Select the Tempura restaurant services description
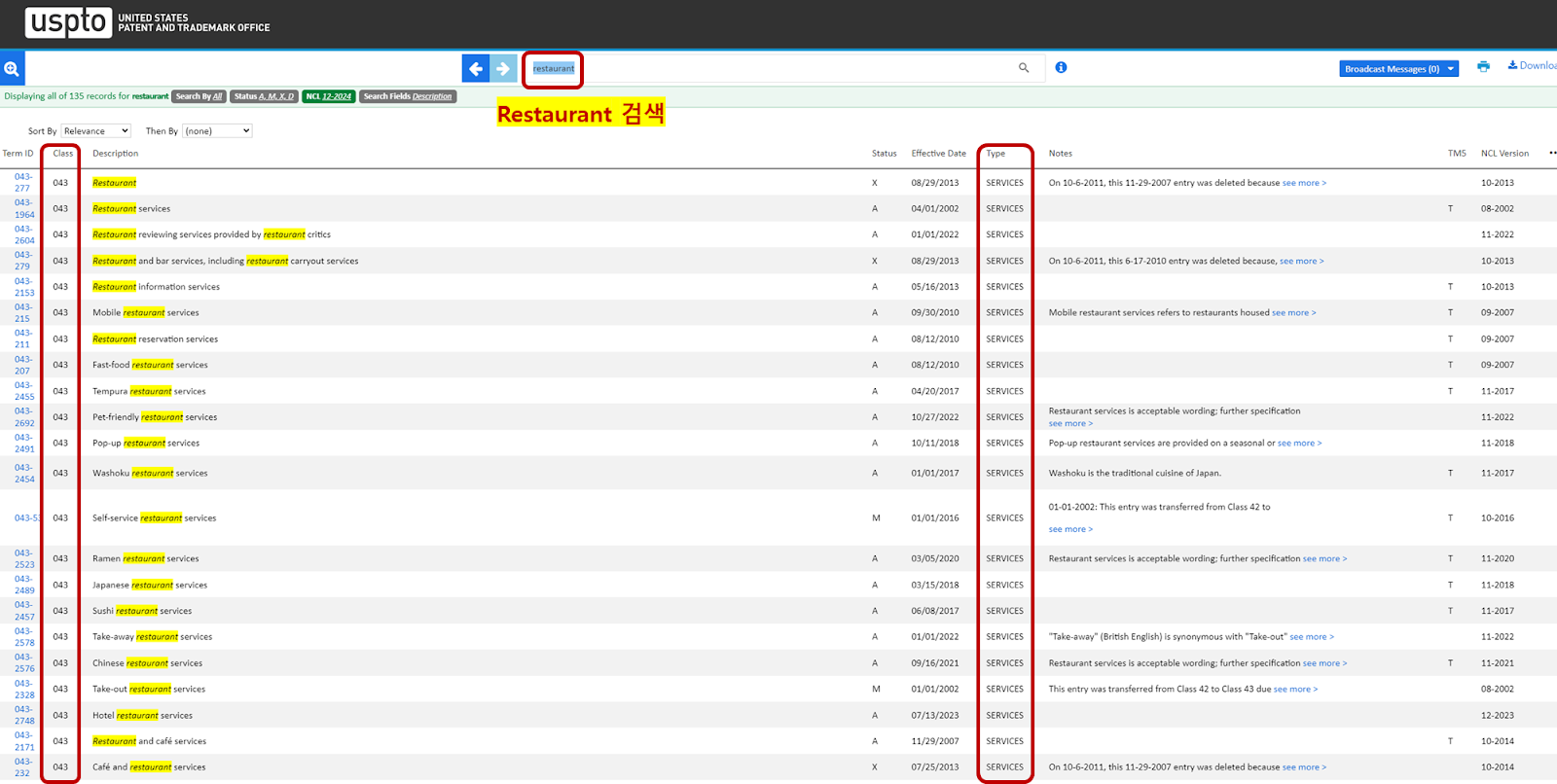 coord(149,391)
